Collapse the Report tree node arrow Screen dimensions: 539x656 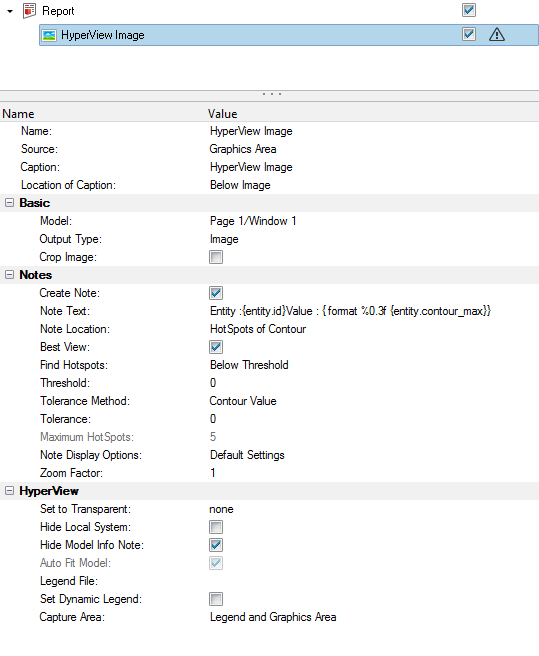pyautogui.click(x=10, y=11)
